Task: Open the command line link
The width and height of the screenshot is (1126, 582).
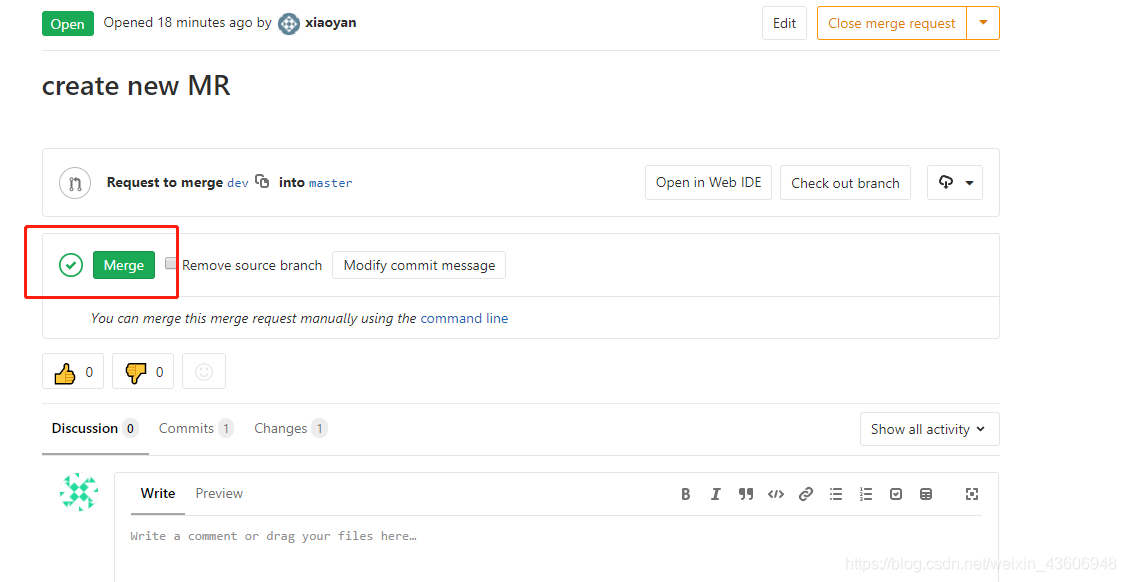Action: tap(464, 318)
